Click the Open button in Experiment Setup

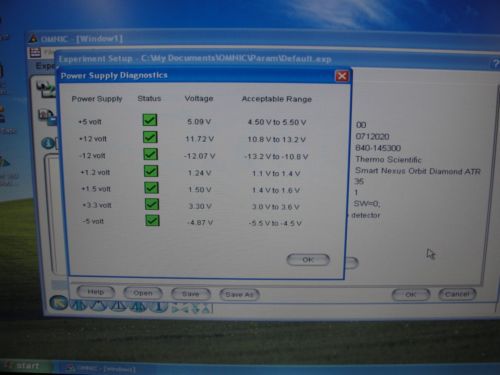coord(143,293)
